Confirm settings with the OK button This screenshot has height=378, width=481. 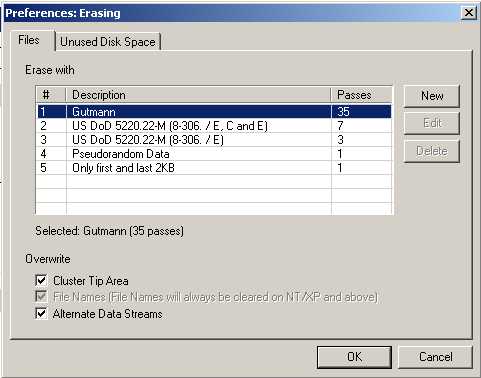pos(354,357)
